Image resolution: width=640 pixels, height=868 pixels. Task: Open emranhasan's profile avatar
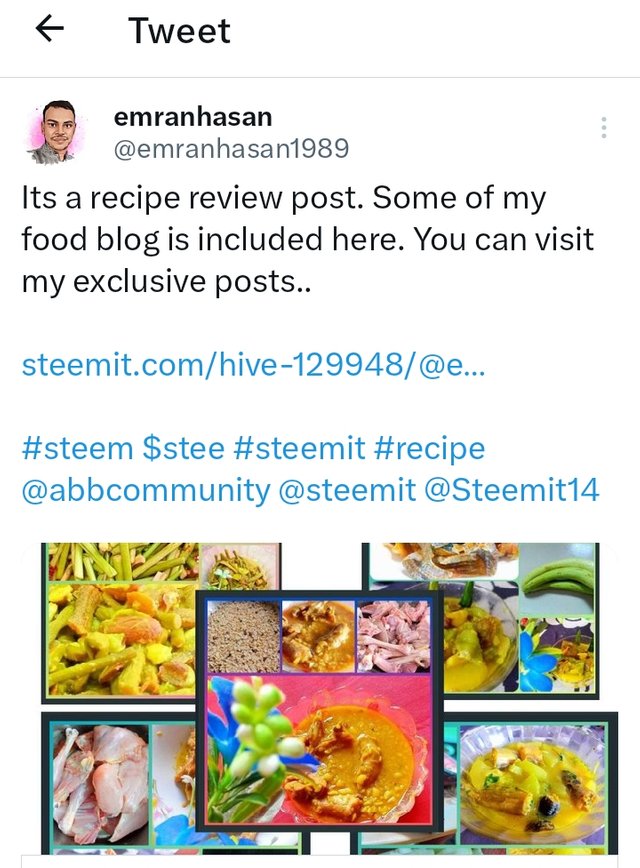pos(57,133)
